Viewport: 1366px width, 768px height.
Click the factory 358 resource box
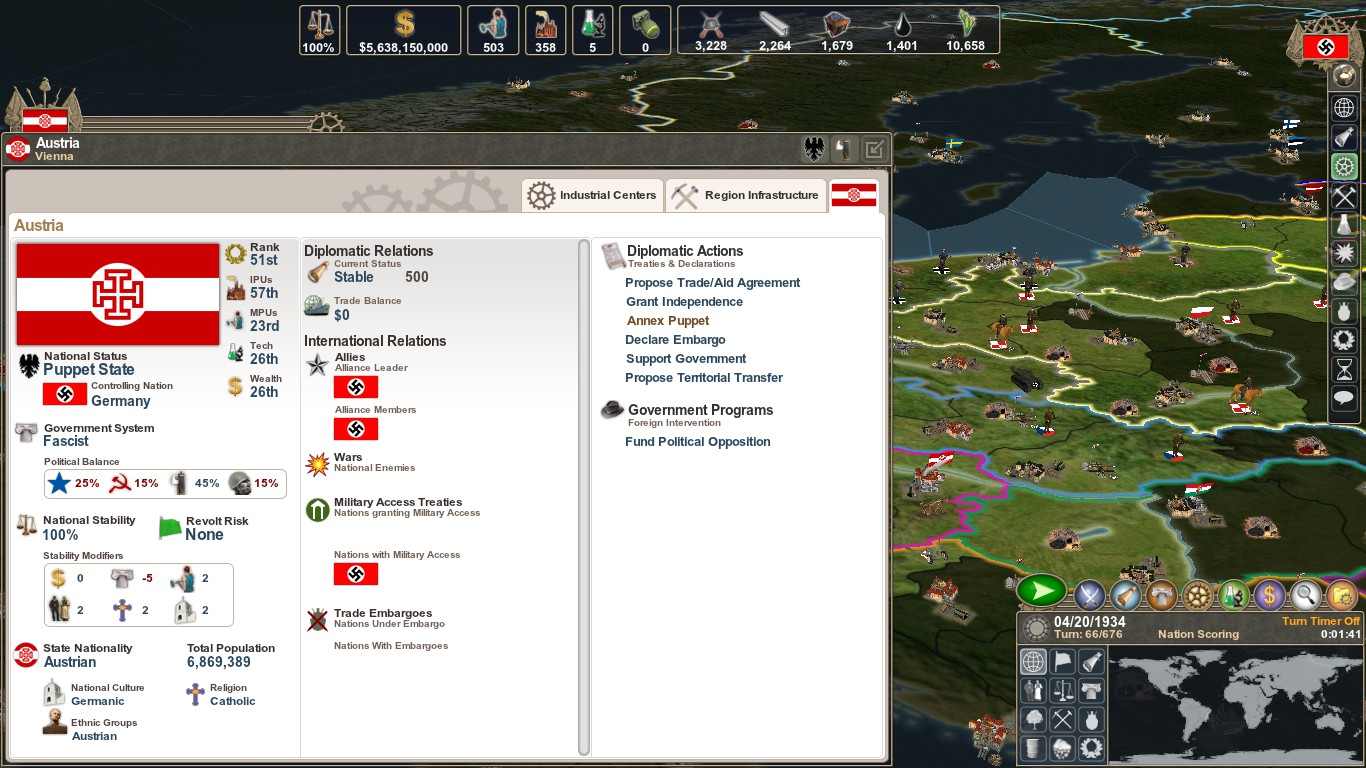[546, 30]
